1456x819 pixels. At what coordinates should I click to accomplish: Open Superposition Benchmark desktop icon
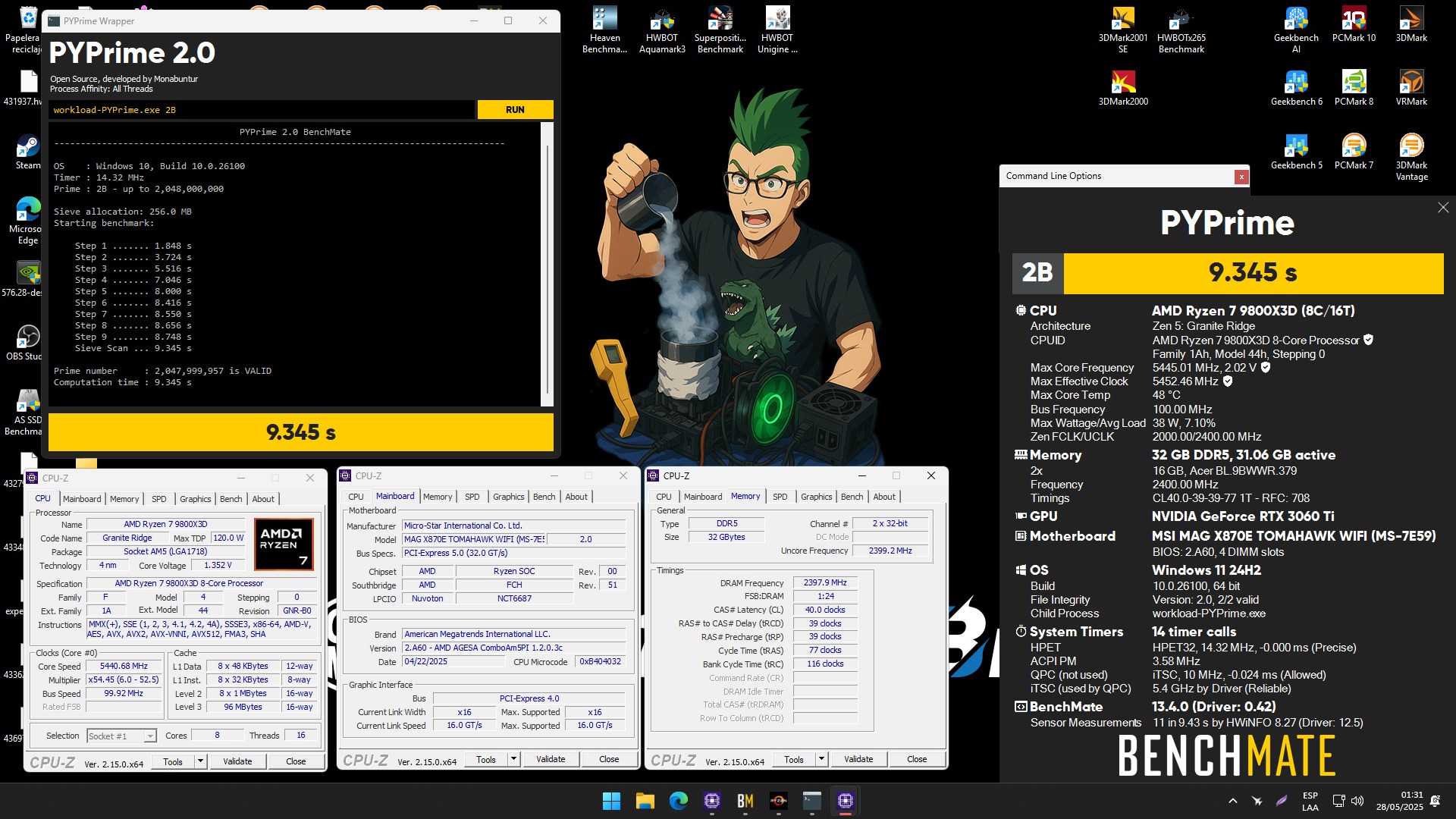tap(720, 30)
